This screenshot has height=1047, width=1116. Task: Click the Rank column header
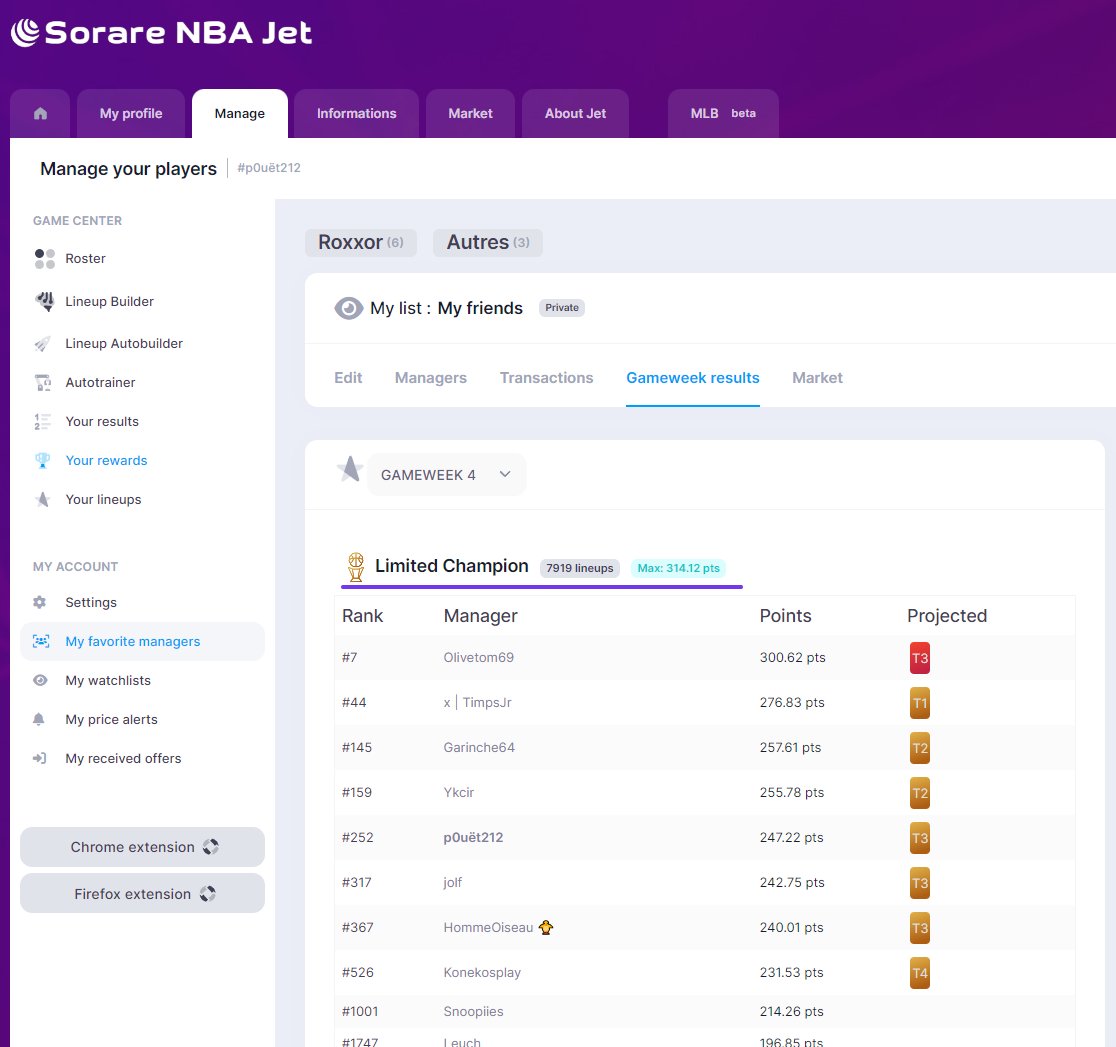point(362,616)
